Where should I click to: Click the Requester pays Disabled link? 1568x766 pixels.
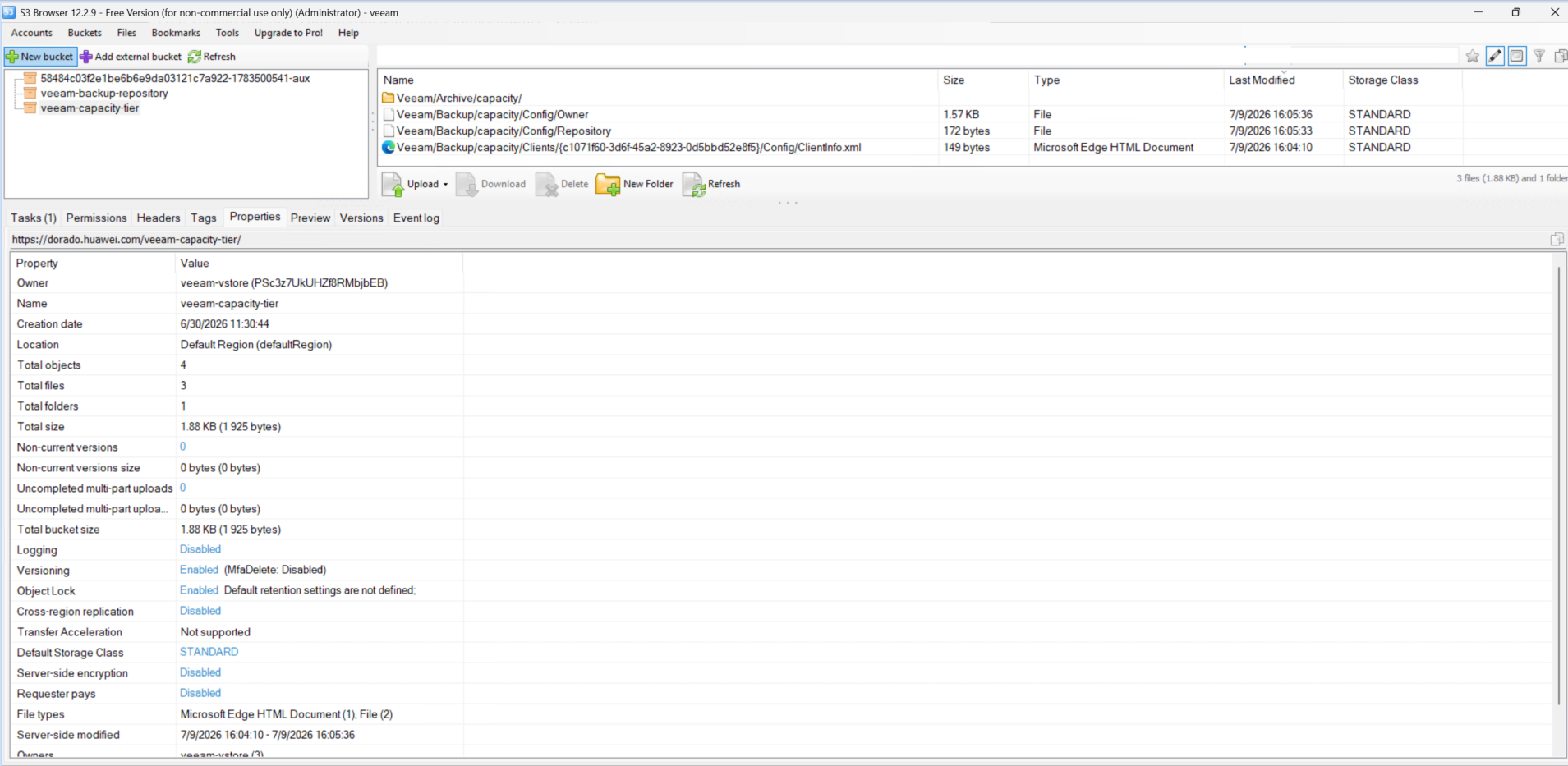pyautogui.click(x=200, y=693)
